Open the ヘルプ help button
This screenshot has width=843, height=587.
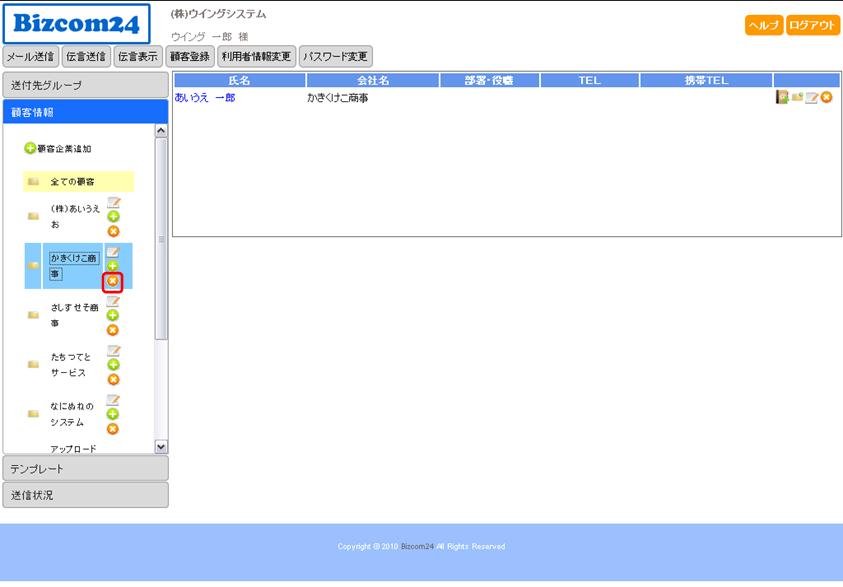pyautogui.click(x=763, y=26)
